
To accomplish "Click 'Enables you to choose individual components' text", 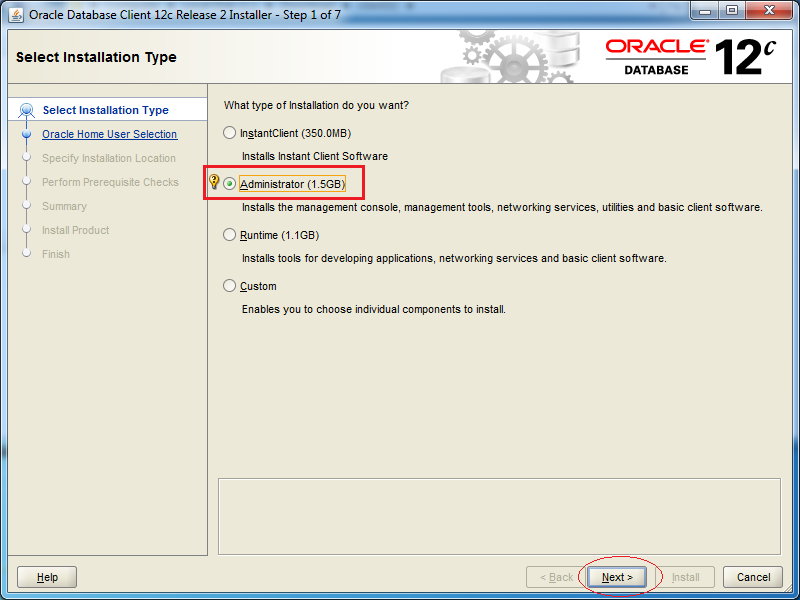I will click(373, 309).
